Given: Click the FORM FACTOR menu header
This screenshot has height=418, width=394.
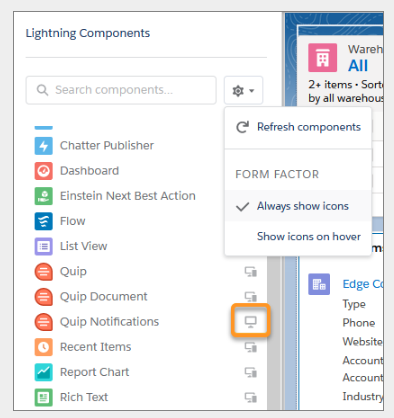Looking at the screenshot, I should [x=277, y=174].
